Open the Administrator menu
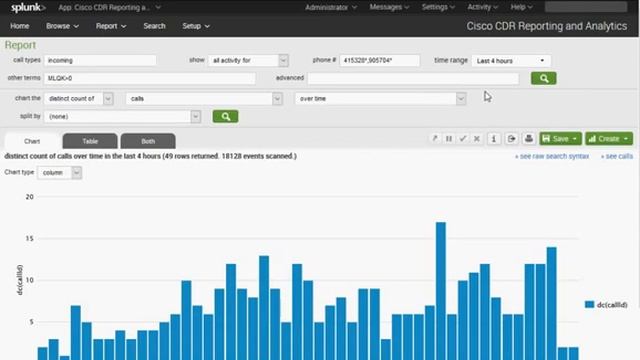 coord(331,7)
